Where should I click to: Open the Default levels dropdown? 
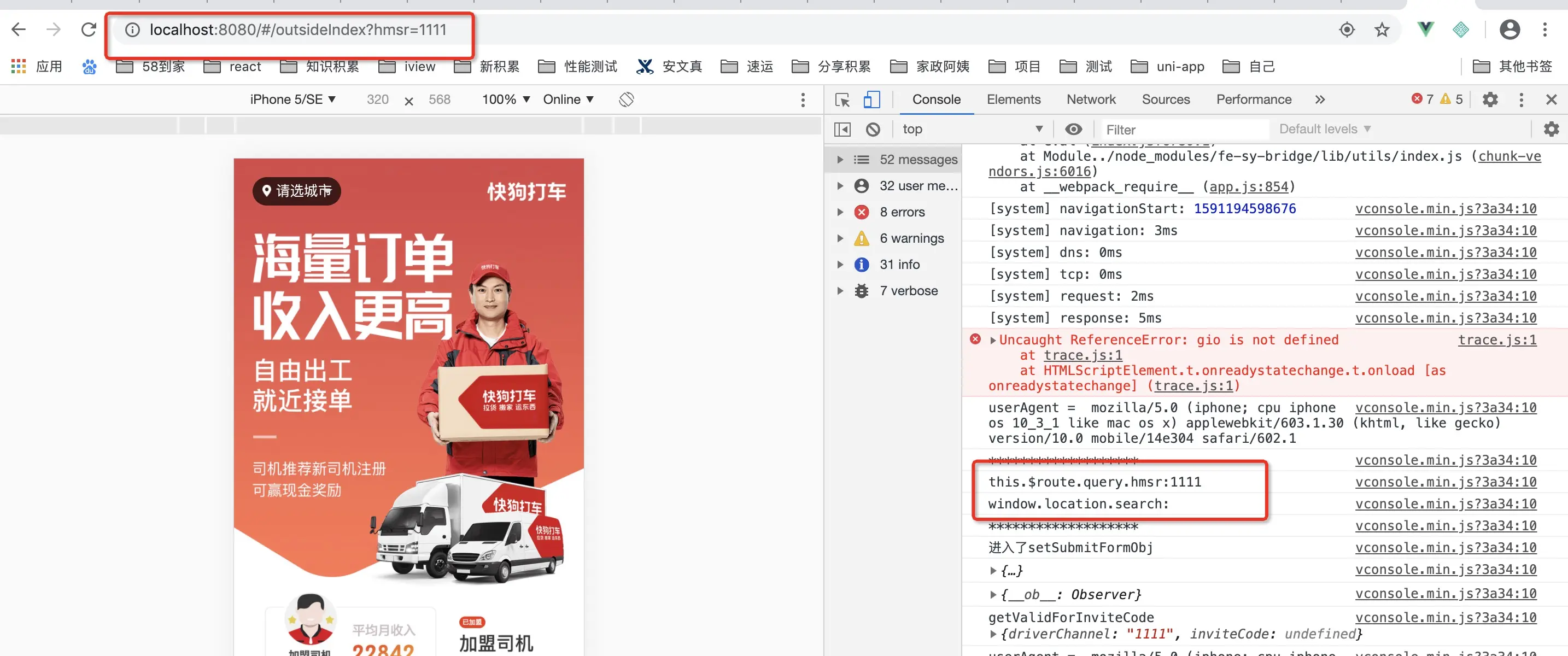pos(1325,129)
